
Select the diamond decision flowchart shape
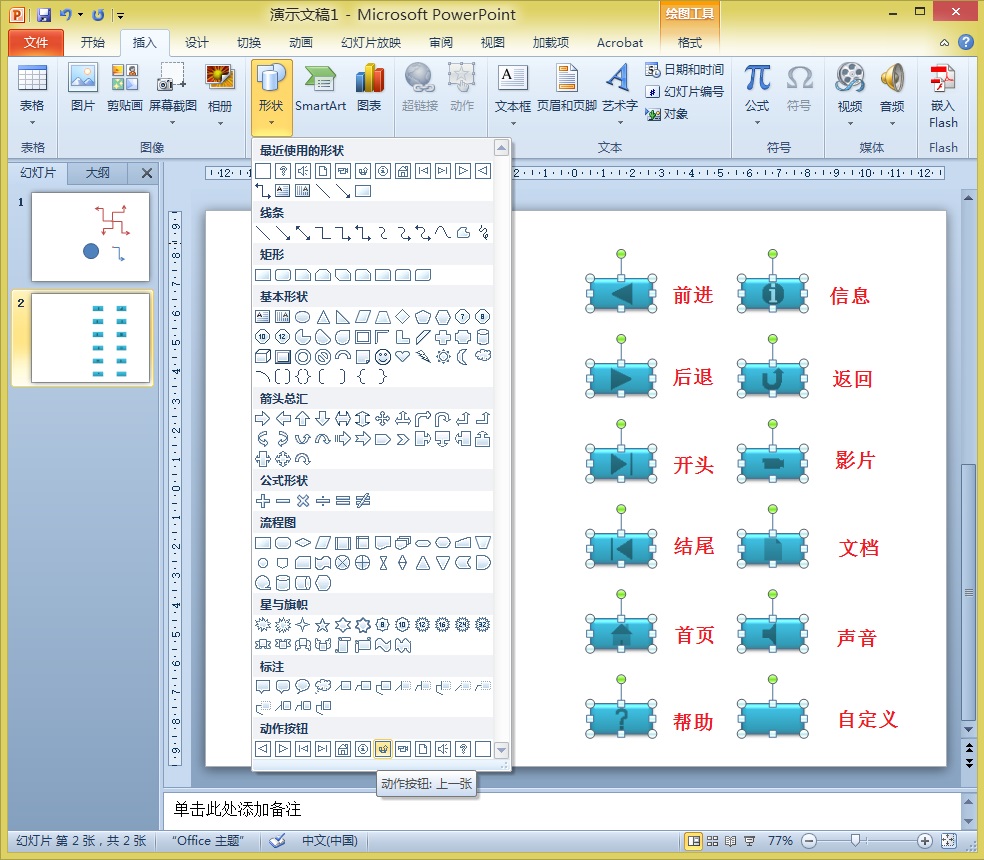302,542
